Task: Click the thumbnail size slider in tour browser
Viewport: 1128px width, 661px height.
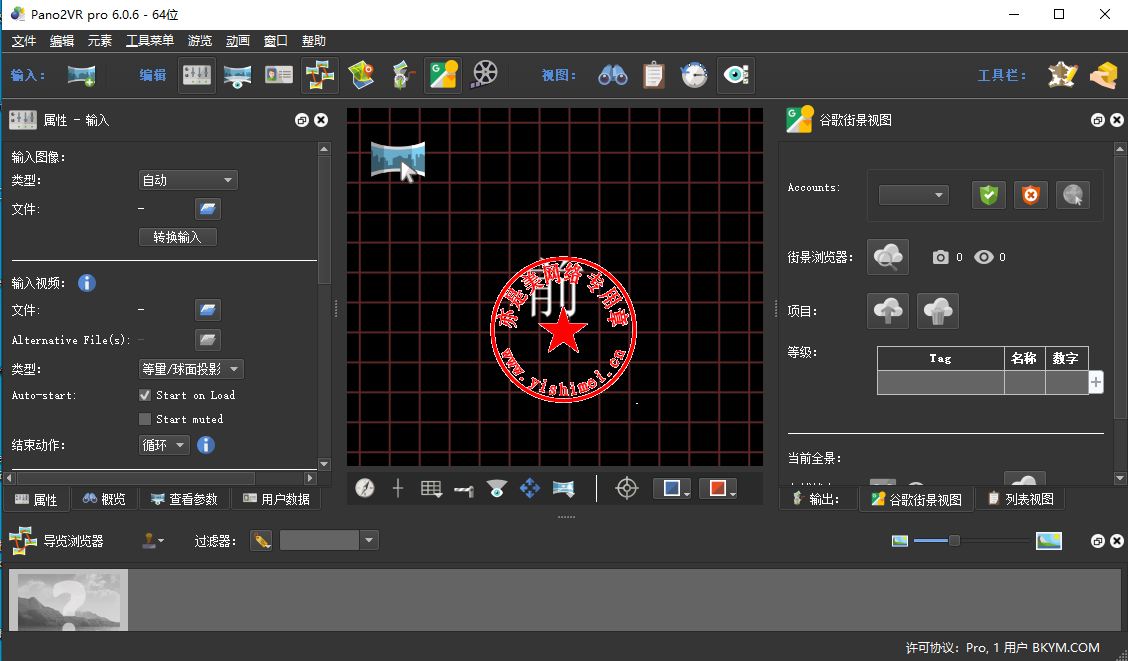Action: pos(954,541)
